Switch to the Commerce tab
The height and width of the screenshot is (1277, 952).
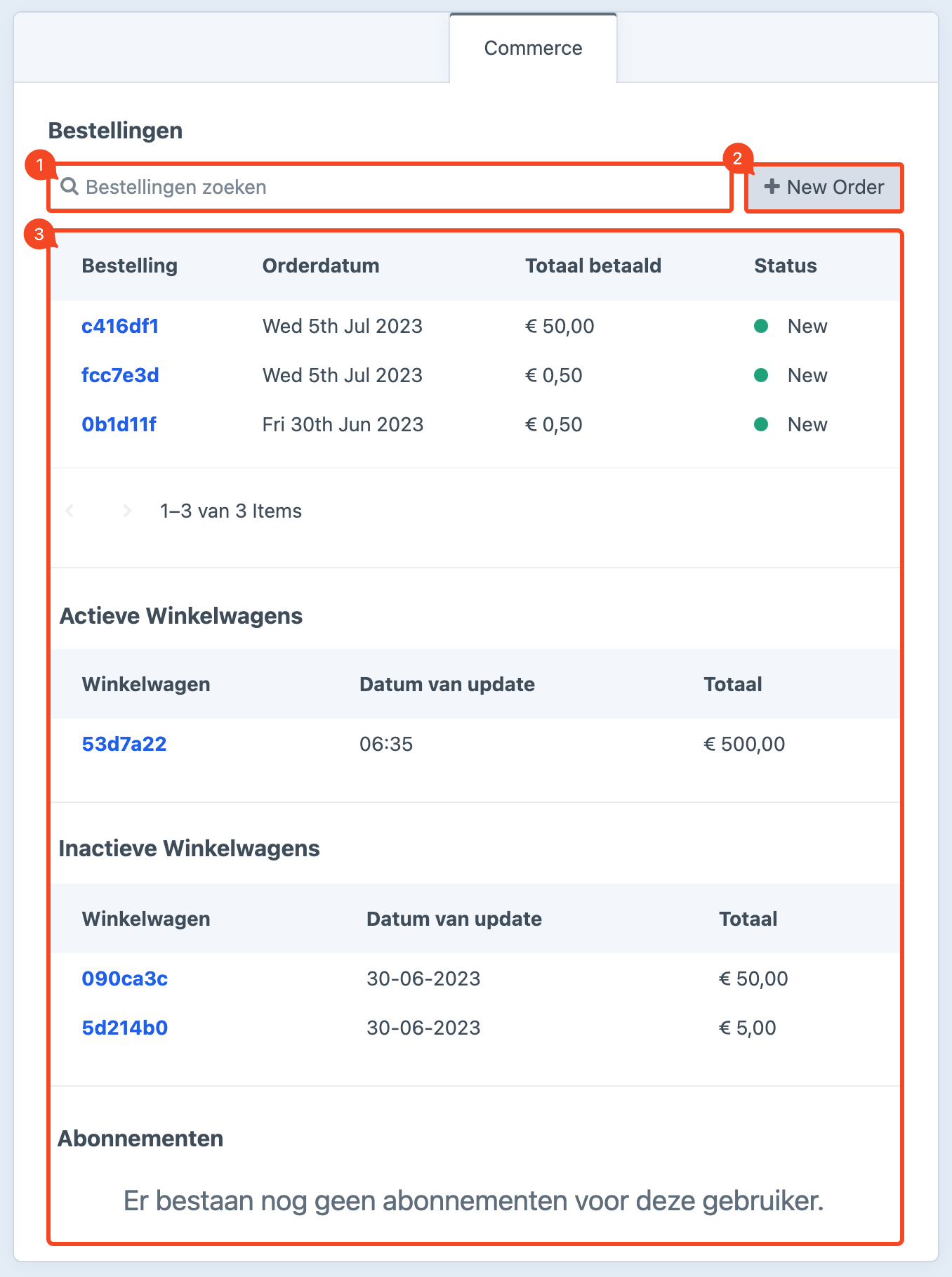(533, 48)
